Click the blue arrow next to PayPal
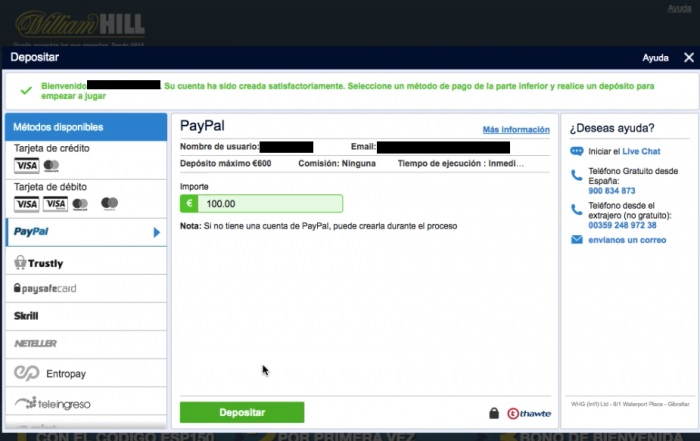700x441 pixels. click(157, 232)
